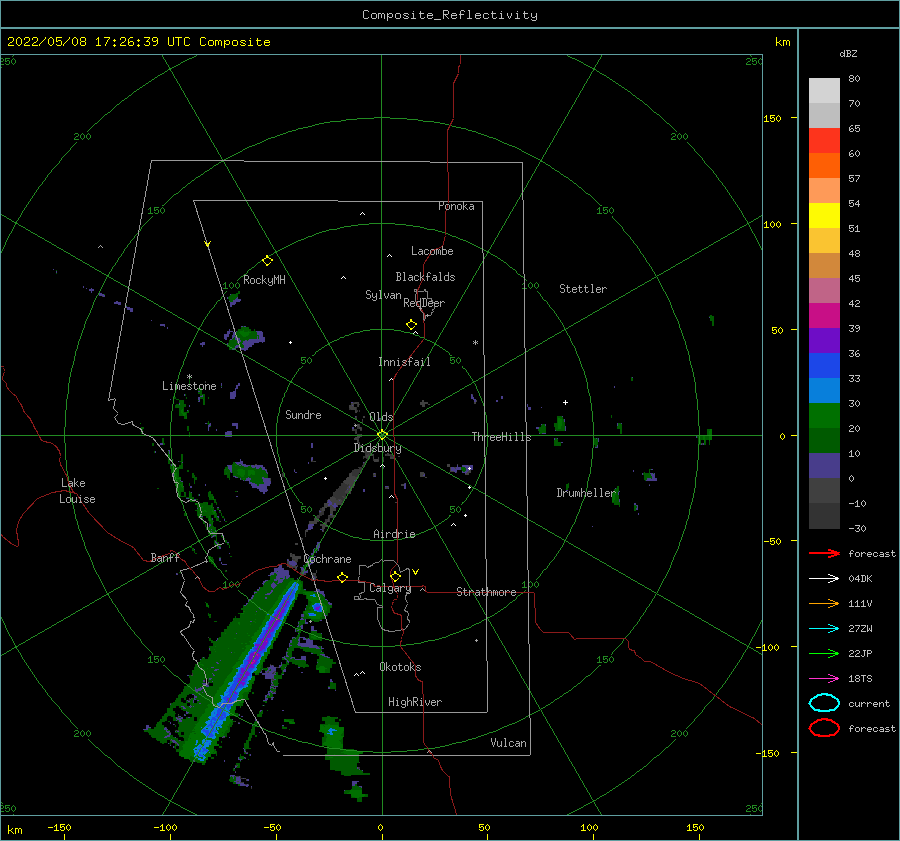Click the Innisfail town label
This screenshot has width=900, height=841.
click(x=404, y=362)
